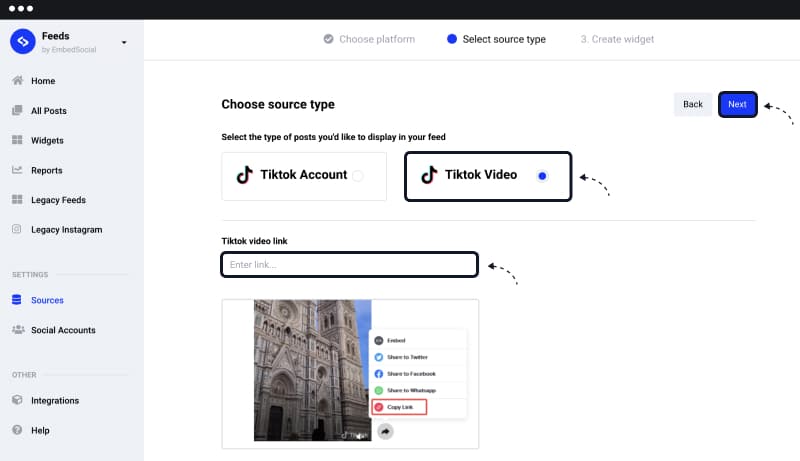Open the Reports page
The image size is (800, 461).
point(46,170)
